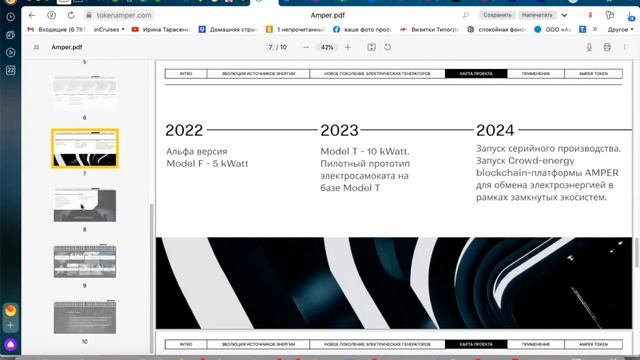Open the inCruises bookmark dropdown
This screenshot has height=360, width=640.
(109, 29)
